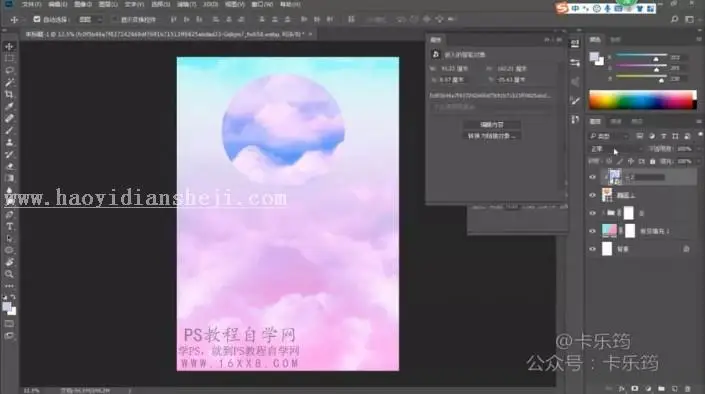The image size is (705, 394).
Task: Open the layer fx styles icon
Action: tap(622, 389)
